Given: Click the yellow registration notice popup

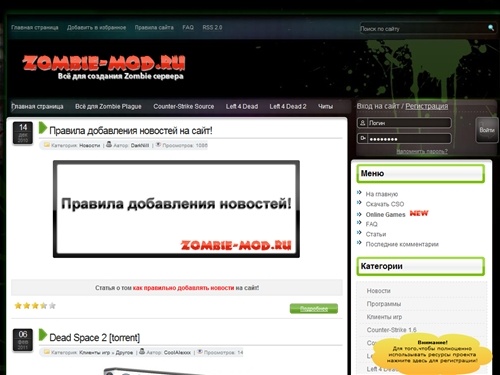Looking at the screenshot, I should pyautogui.click(x=432, y=354).
